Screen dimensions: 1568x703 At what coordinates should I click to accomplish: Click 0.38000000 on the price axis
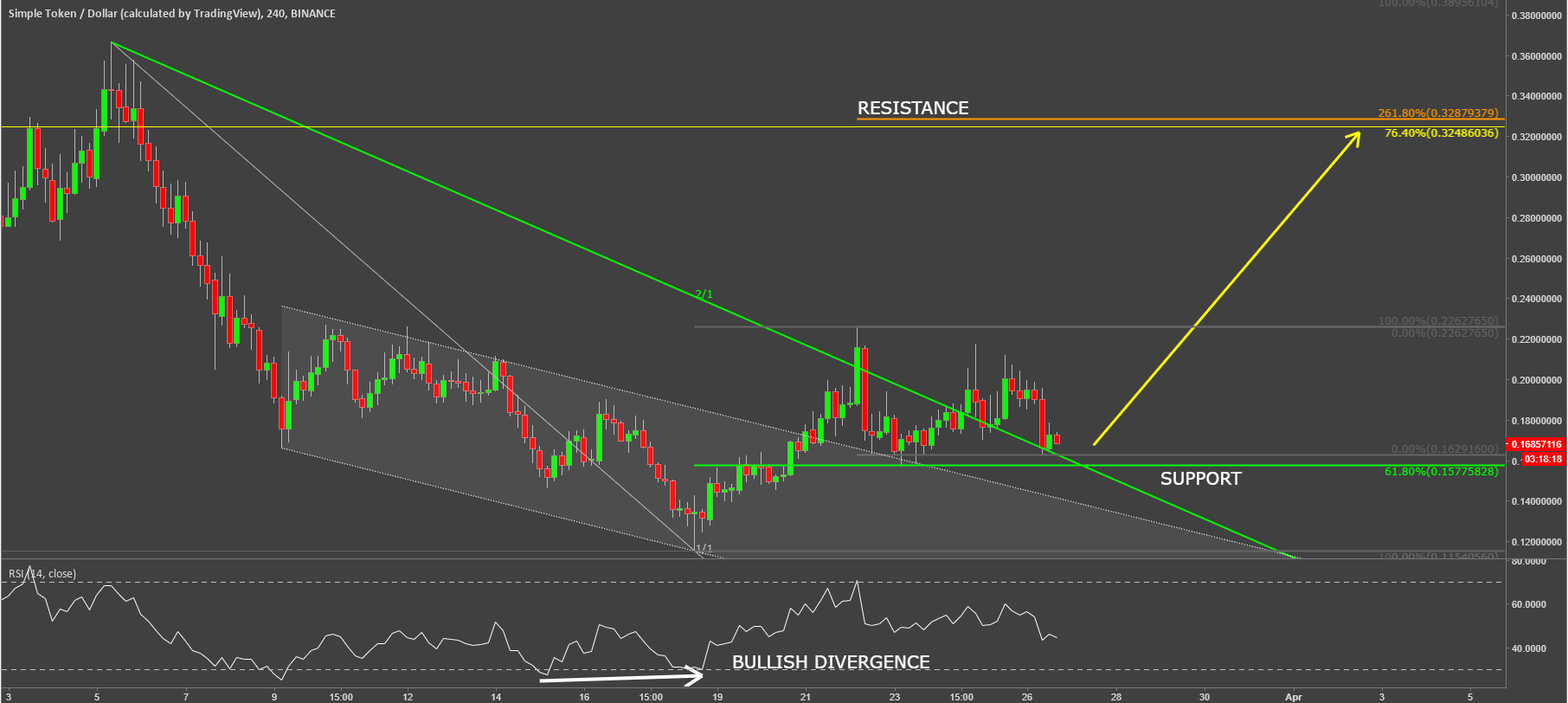pyautogui.click(x=1536, y=16)
